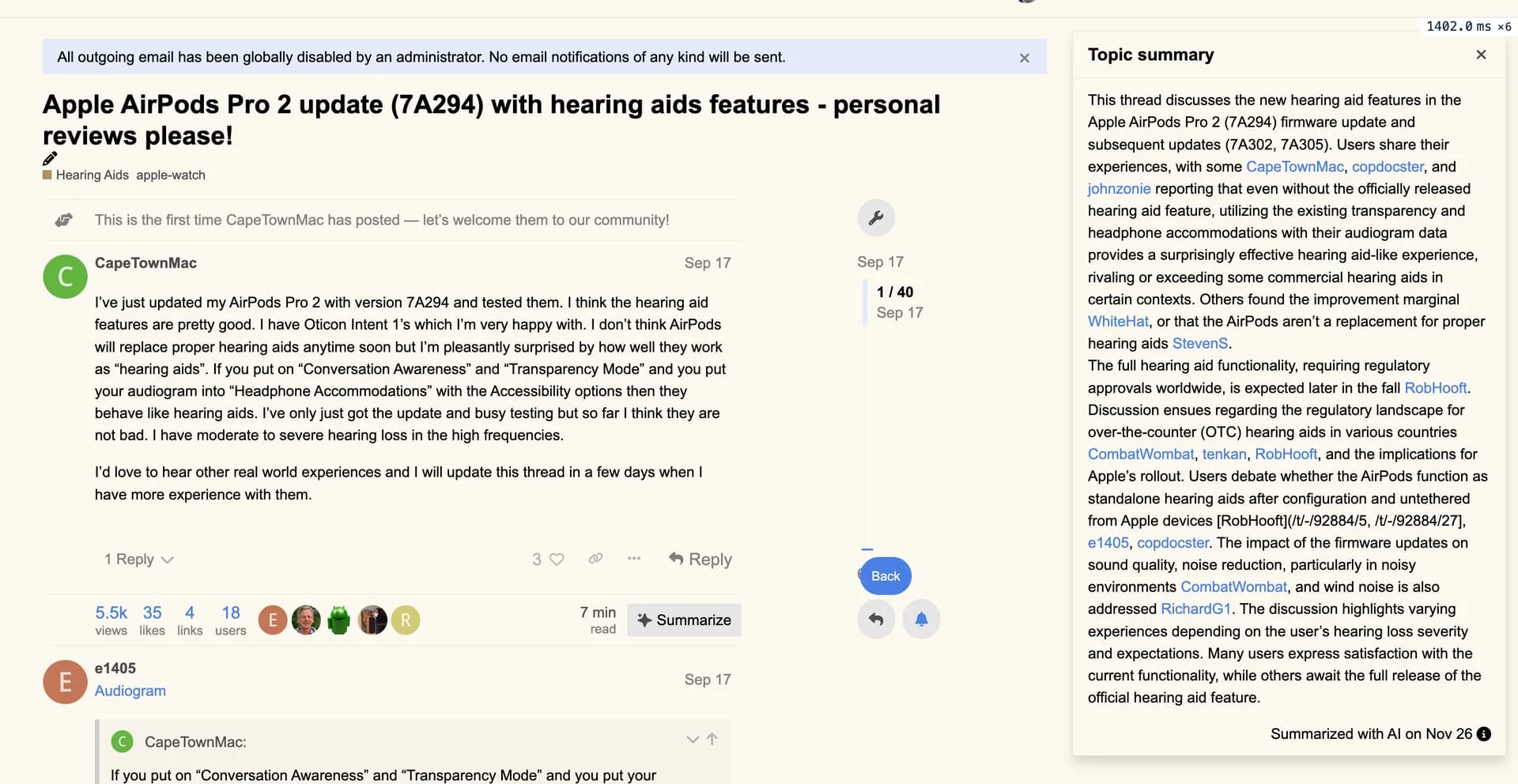Image resolution: width=1518 pixels, height=784 pixels.
Task: Show more actions for CapeTownMac's post
Action: click(634, 559)
